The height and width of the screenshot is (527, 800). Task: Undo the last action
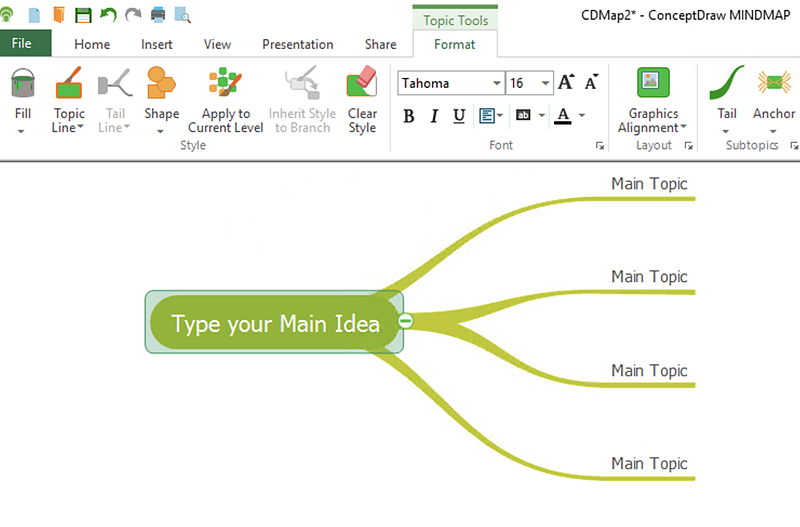tap(108, 14)
